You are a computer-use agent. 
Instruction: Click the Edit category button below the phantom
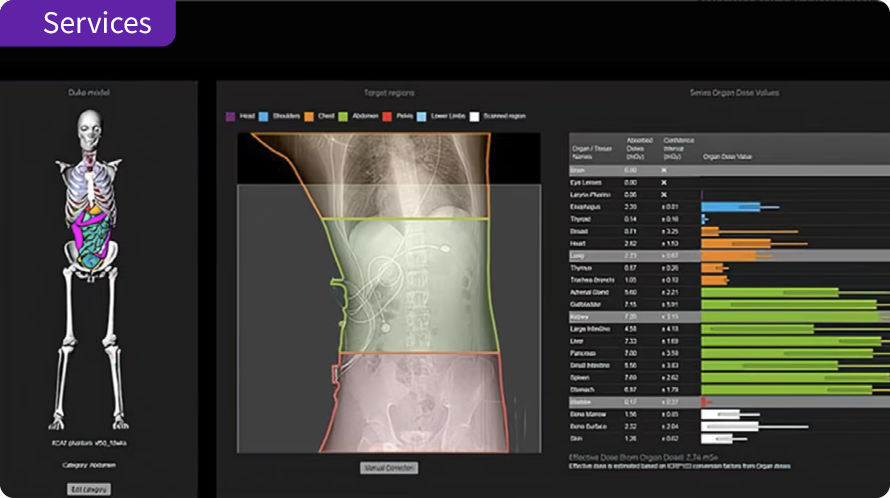point(89,489)
